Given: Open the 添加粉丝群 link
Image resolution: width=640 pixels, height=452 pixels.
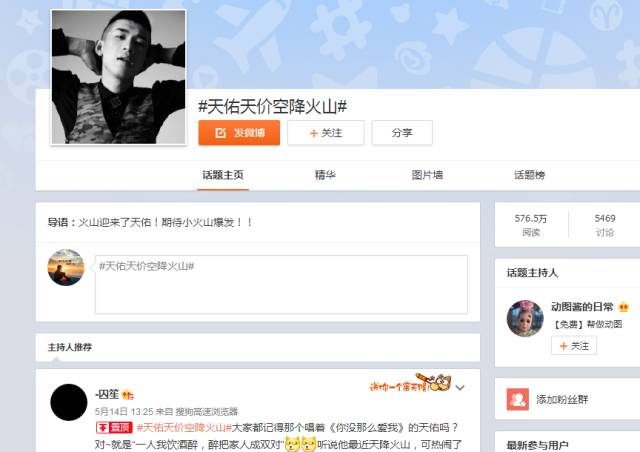Looking at the screenshot, I should [562, 399].
